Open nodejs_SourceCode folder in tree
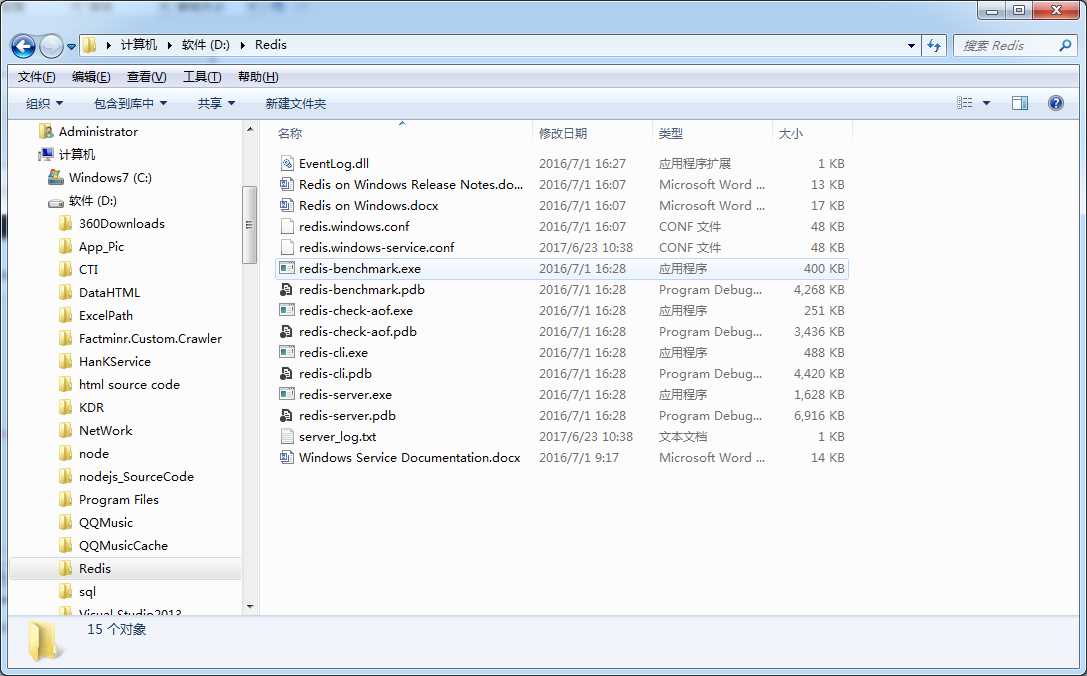 point(136,476)
